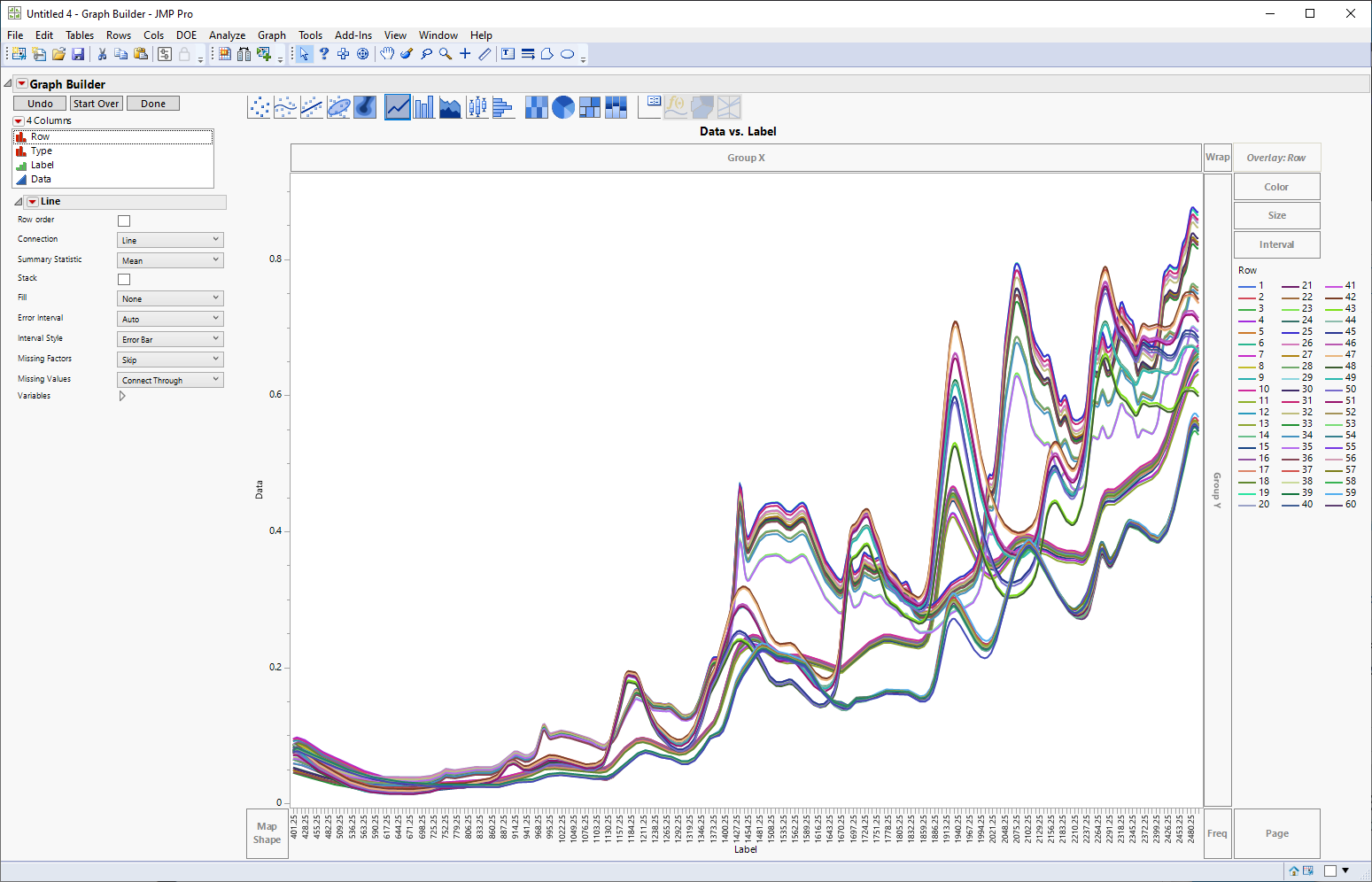The image size is (1372, 882).
Task: Enable the Row order checkbox
Action: point(123,220)
